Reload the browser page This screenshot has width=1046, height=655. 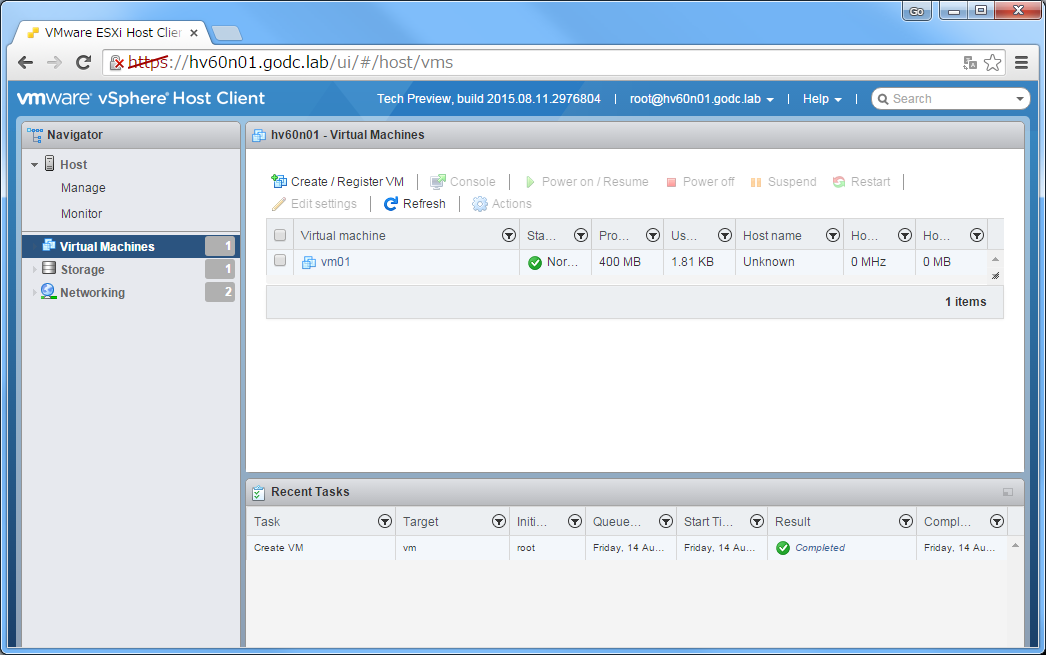(x=83, y=63)
